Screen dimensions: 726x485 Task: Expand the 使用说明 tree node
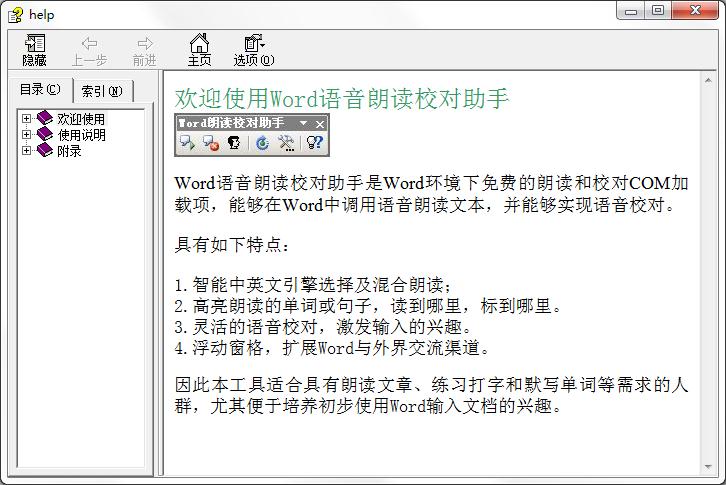coord(26,134)
